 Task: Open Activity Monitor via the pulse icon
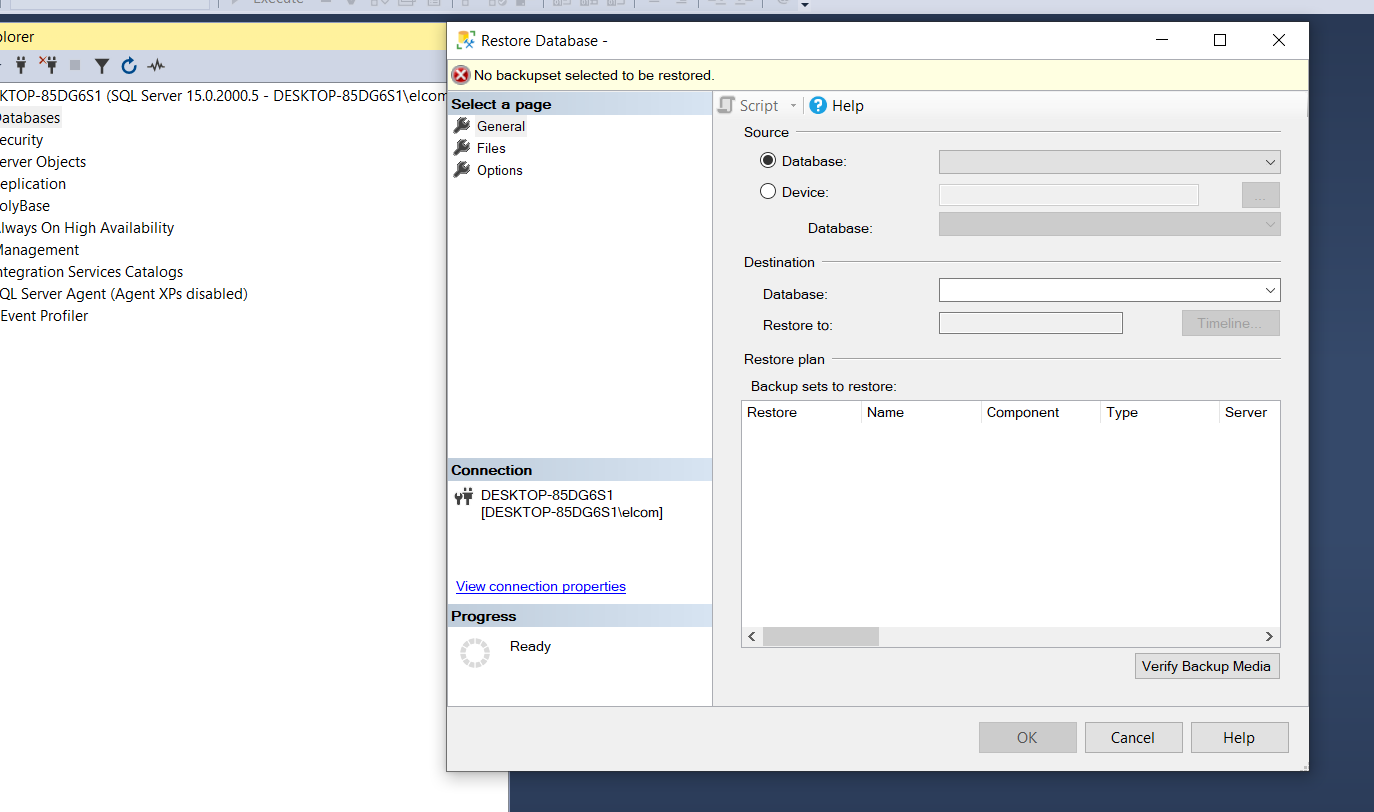156,66
